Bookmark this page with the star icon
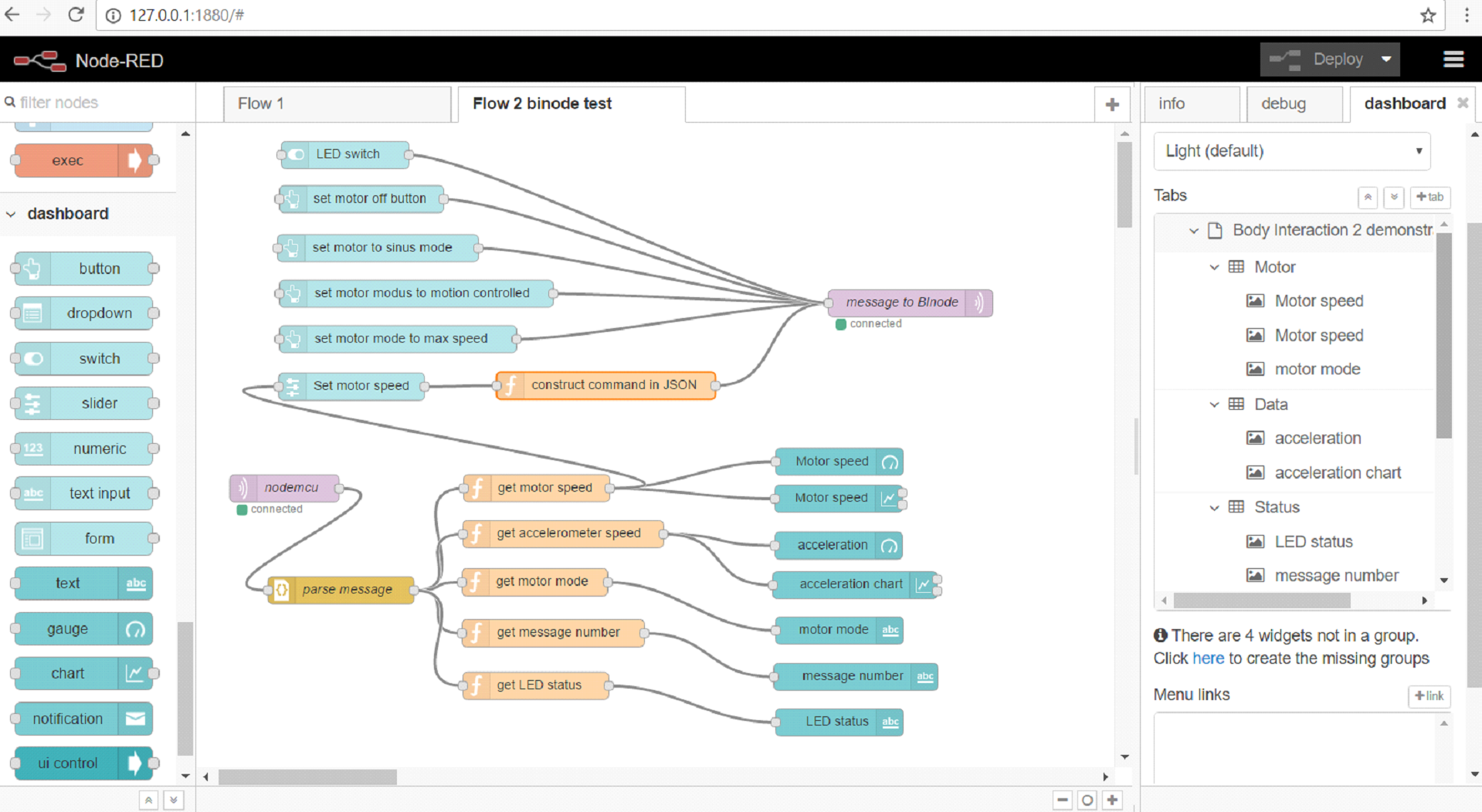The image size is (1482, 812). pos(1428,15)
